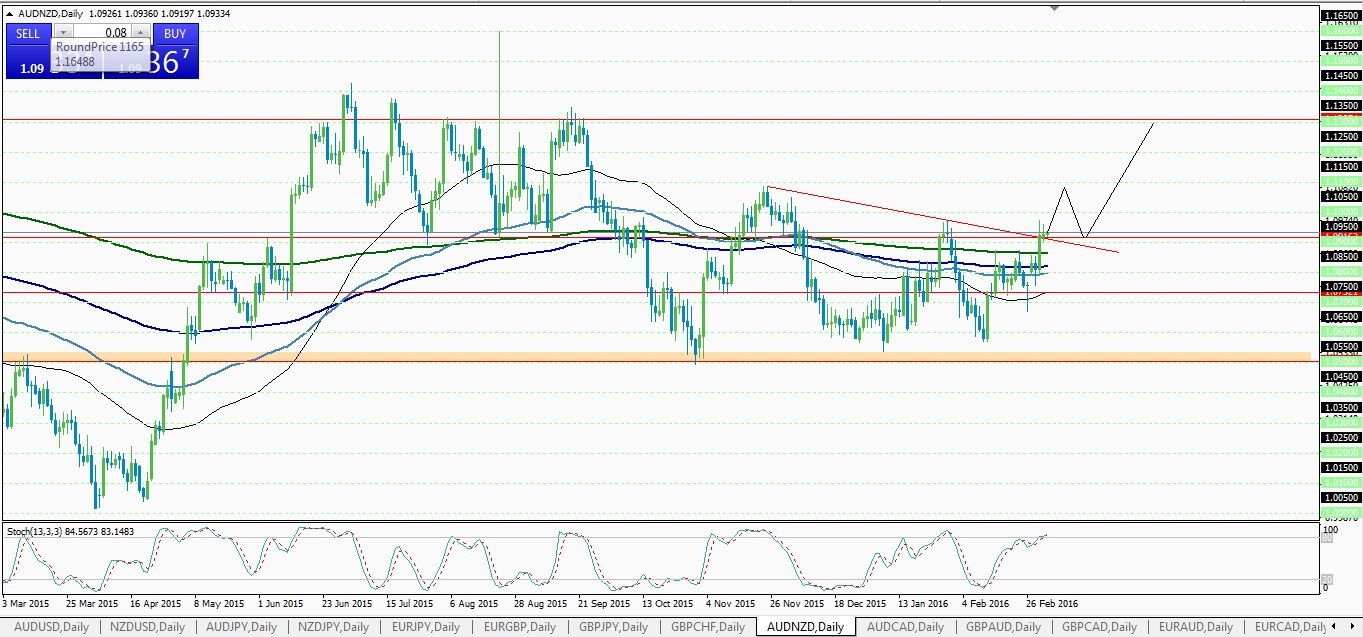The width and height of the screenshot is (1363, 637).
Task: Switch to the EURAUD,Daily chart tab
Action: click(x=1194, y=627)
